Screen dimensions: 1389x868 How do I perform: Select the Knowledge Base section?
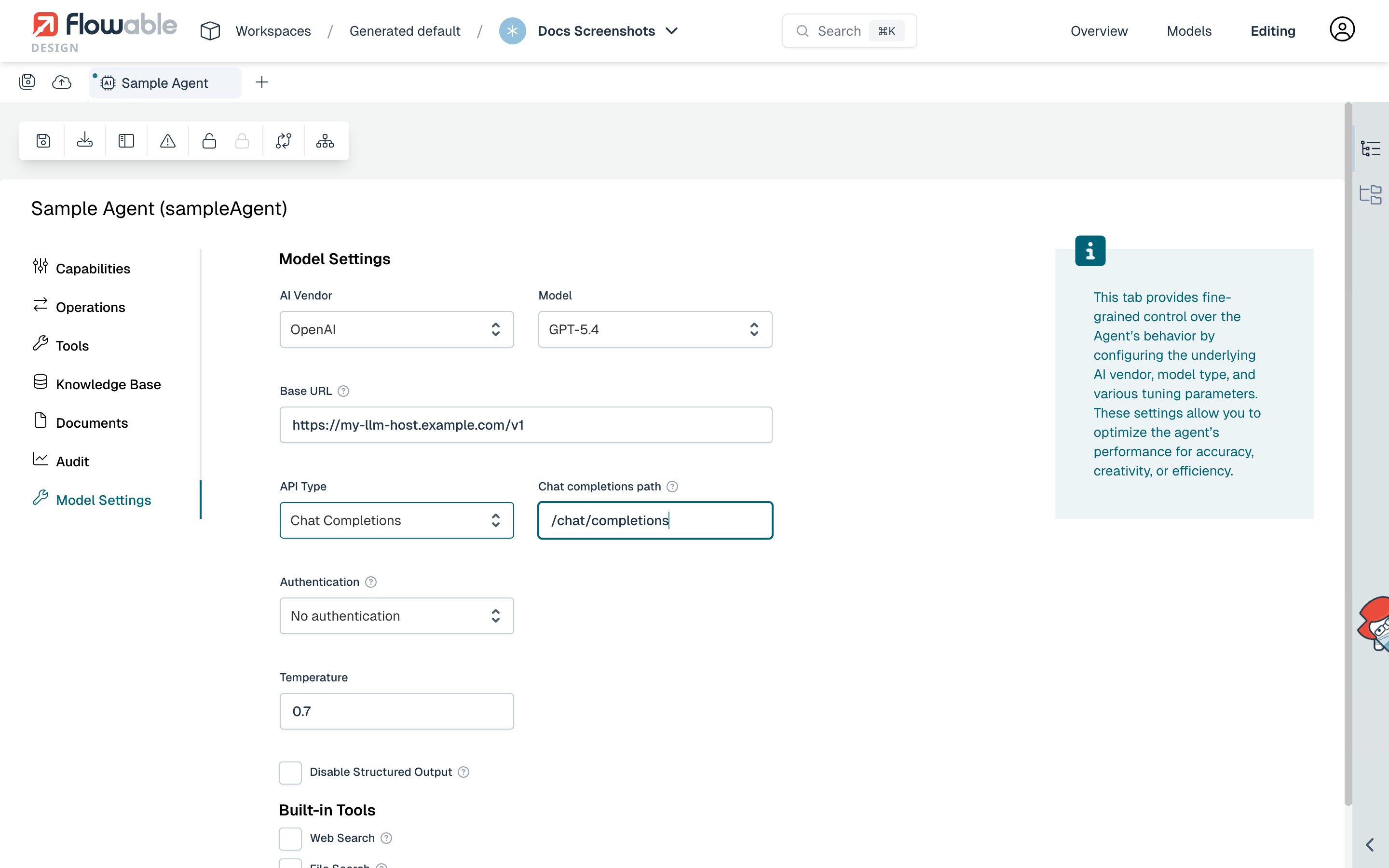[x=97, y=384]
